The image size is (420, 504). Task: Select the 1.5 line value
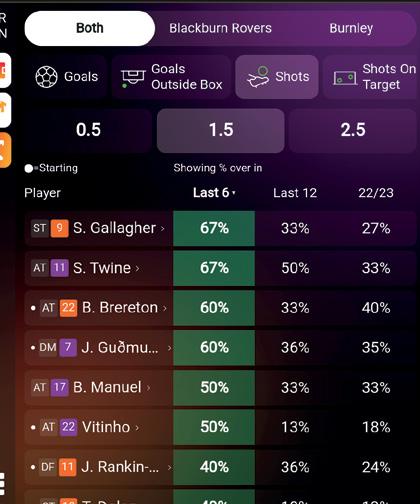click(x=221, y=131)
